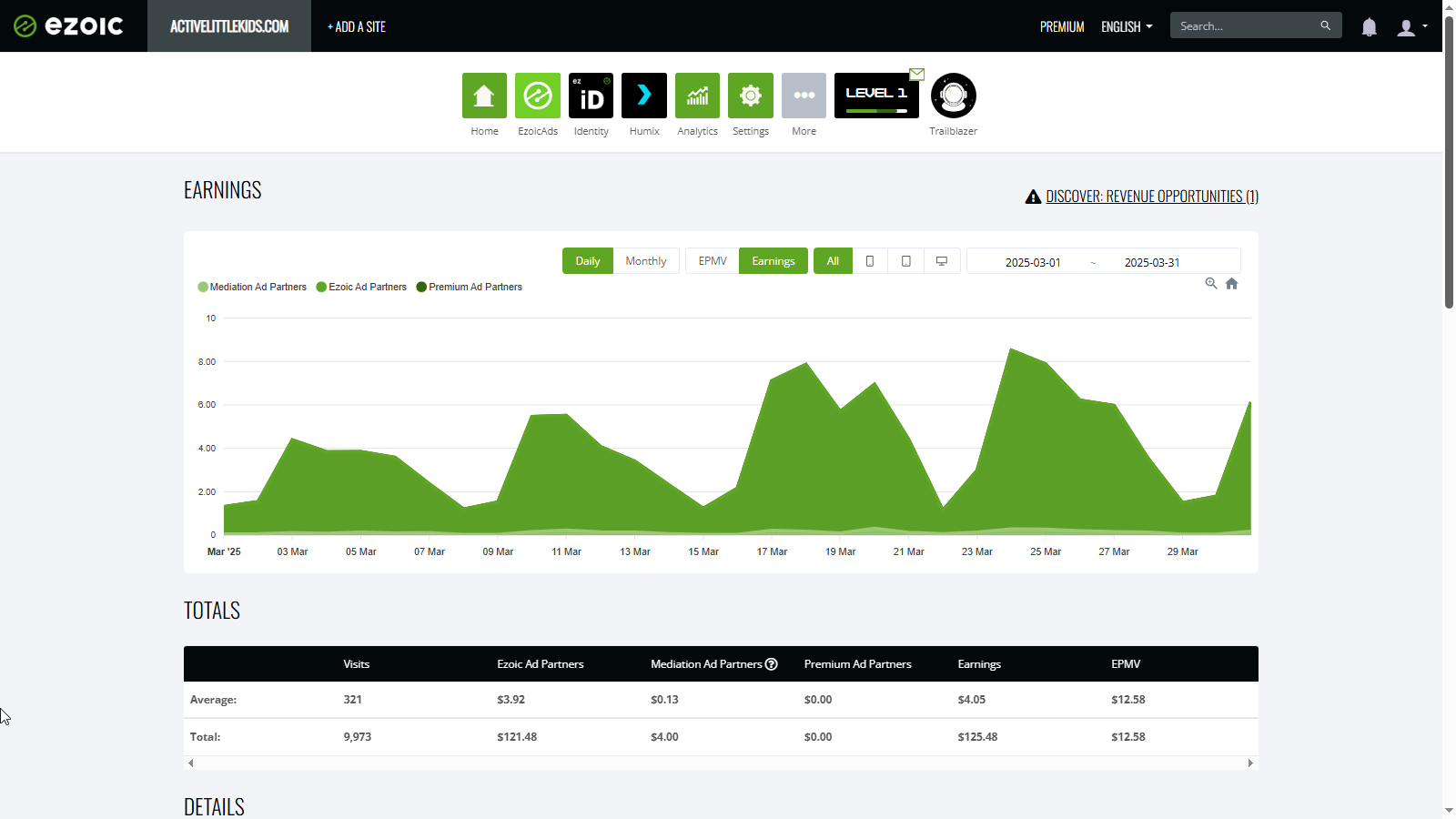This screenshot has width=1456, height=819.
Task: Click the chart zoom magnifier icon
Action: click(1211, 283)
